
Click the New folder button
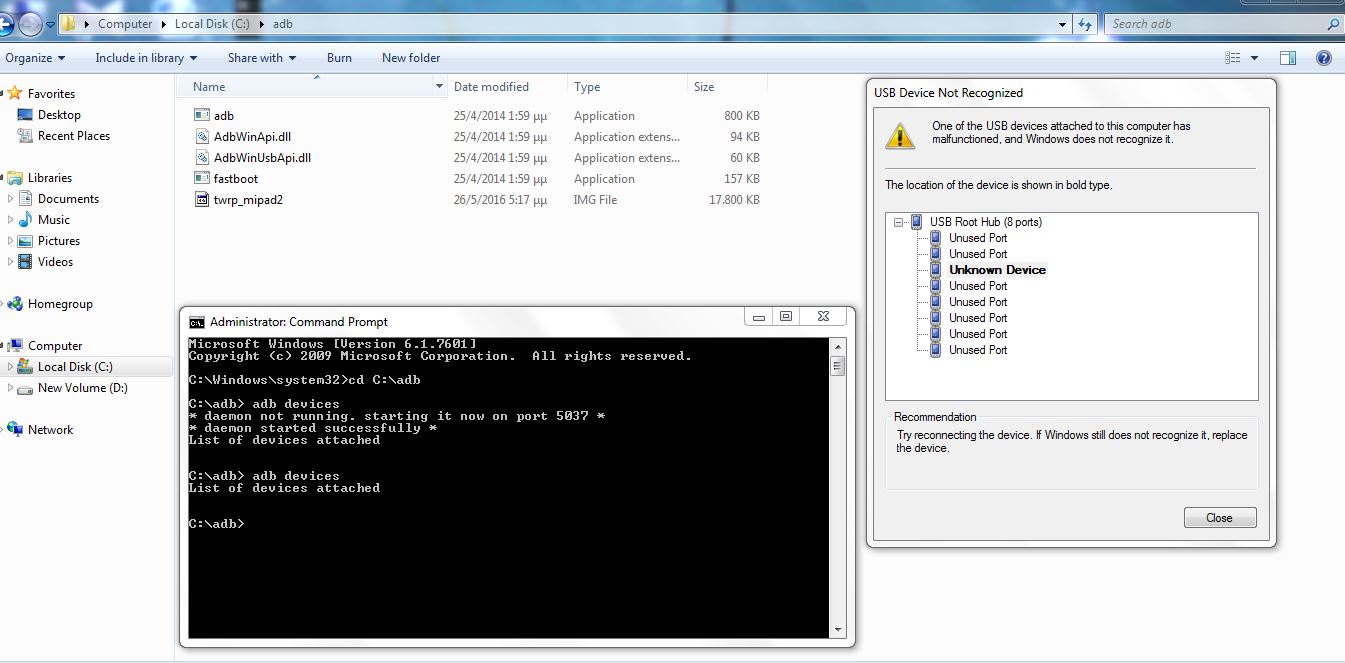(411, 58)
